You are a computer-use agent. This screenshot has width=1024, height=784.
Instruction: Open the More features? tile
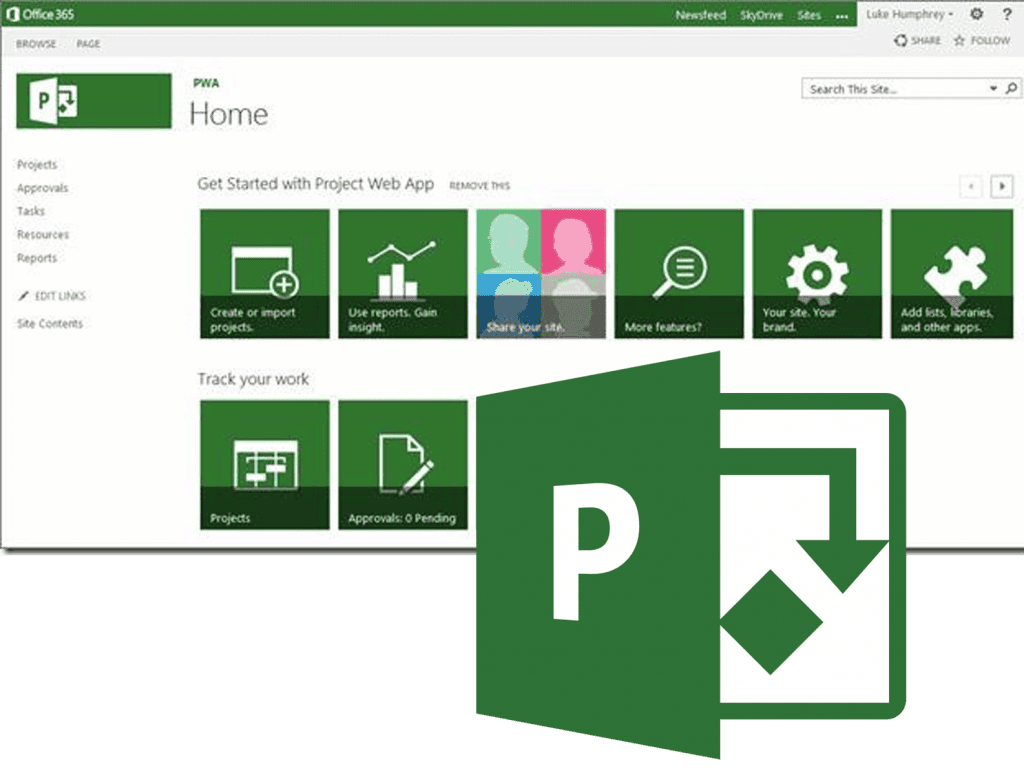(679, 274)
